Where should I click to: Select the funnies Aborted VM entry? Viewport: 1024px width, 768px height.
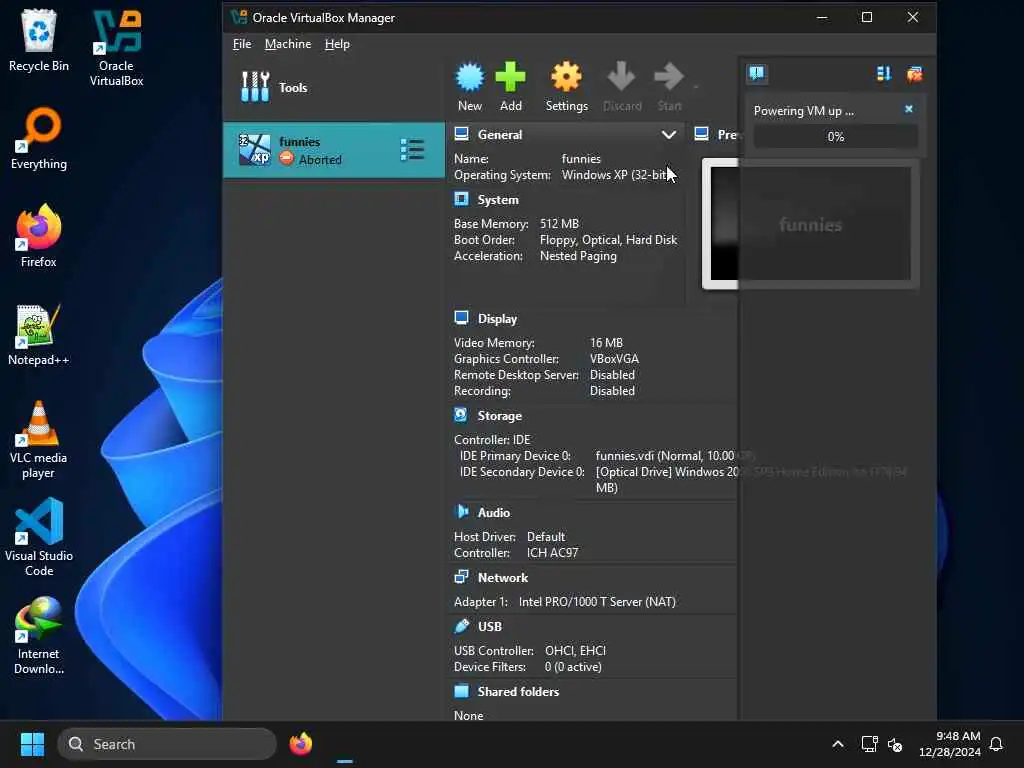coord(334,150)
